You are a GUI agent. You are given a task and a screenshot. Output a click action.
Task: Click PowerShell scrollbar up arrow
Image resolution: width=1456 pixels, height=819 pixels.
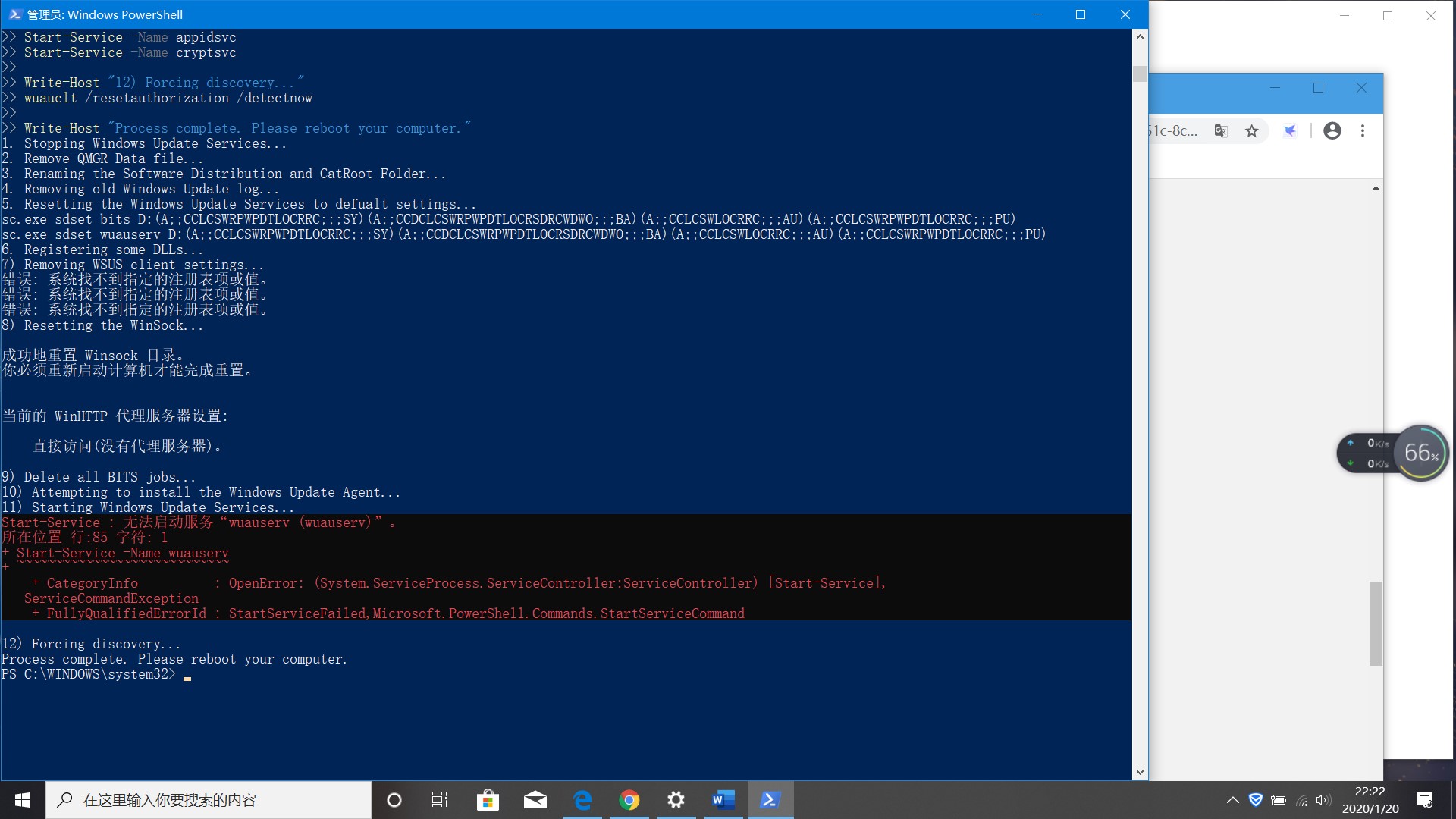click(x=1140, y=36)
